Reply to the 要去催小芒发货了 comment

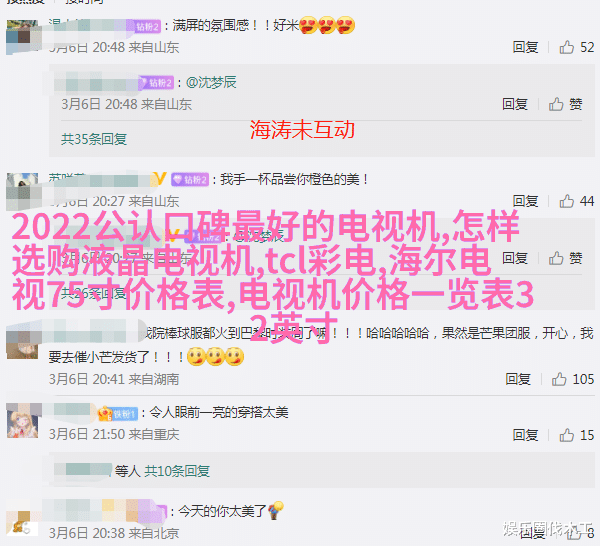click(x=518, y=379)
